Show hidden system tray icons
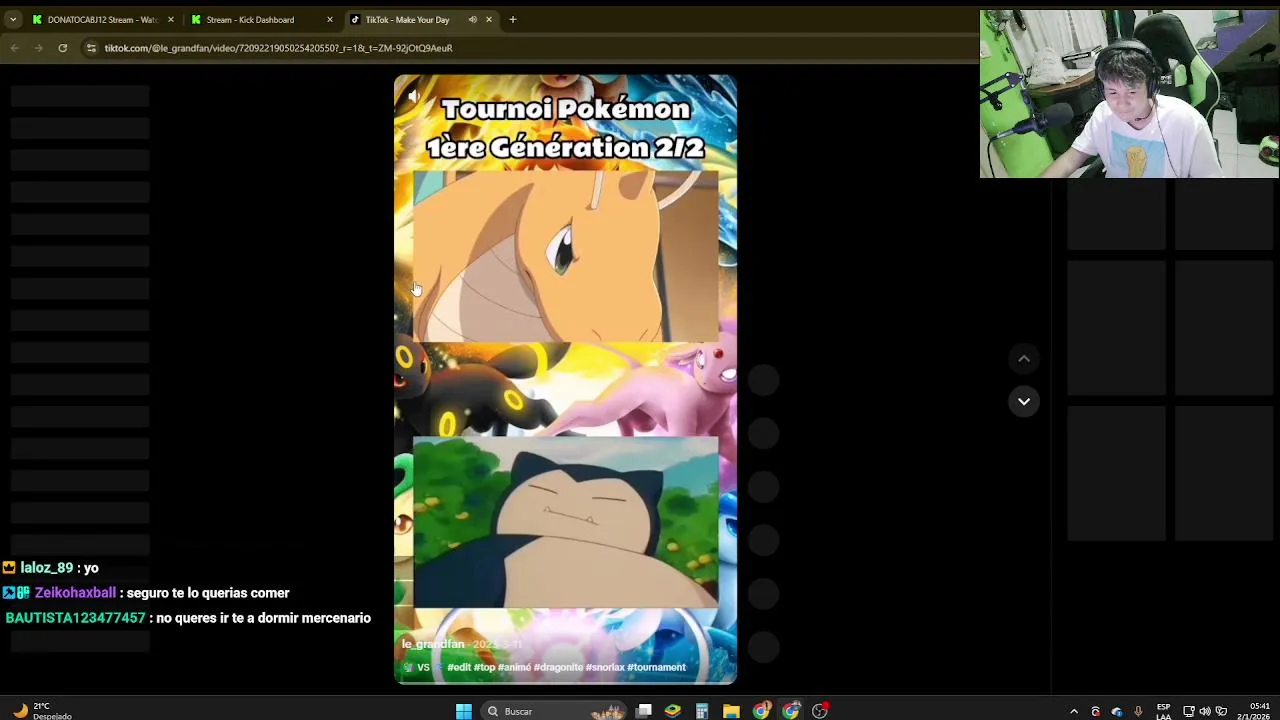The image size is (1280, 720). [x=1074, y=711]
